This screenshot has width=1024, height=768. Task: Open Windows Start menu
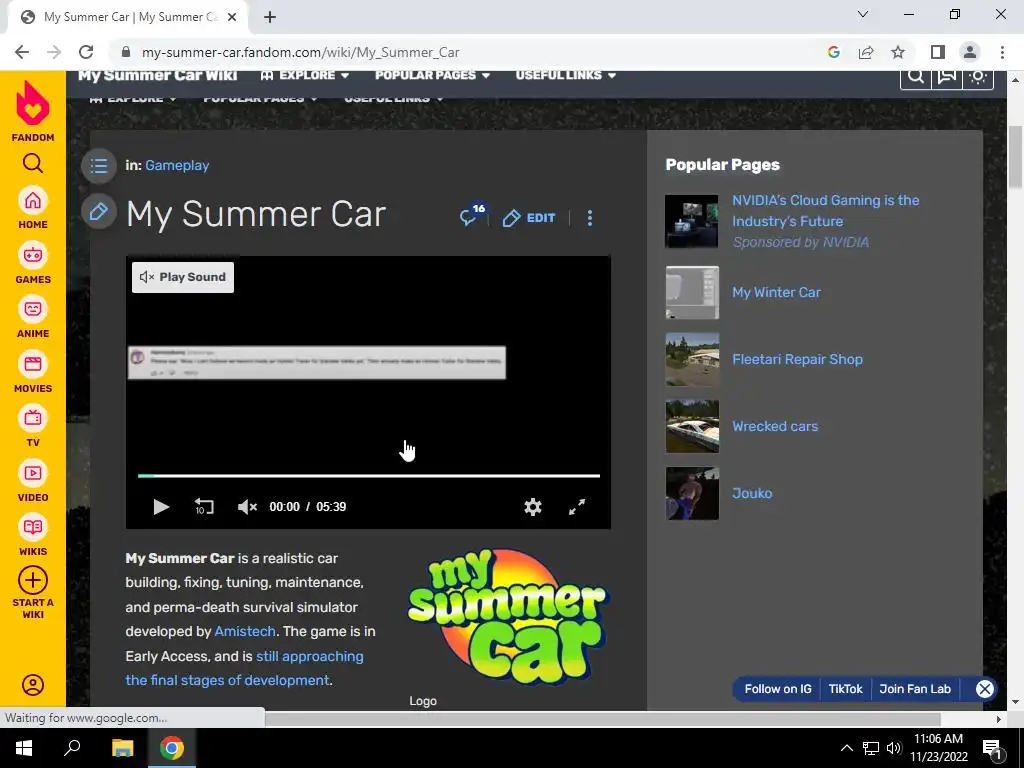pyautogui.click(x=24, y=748)
